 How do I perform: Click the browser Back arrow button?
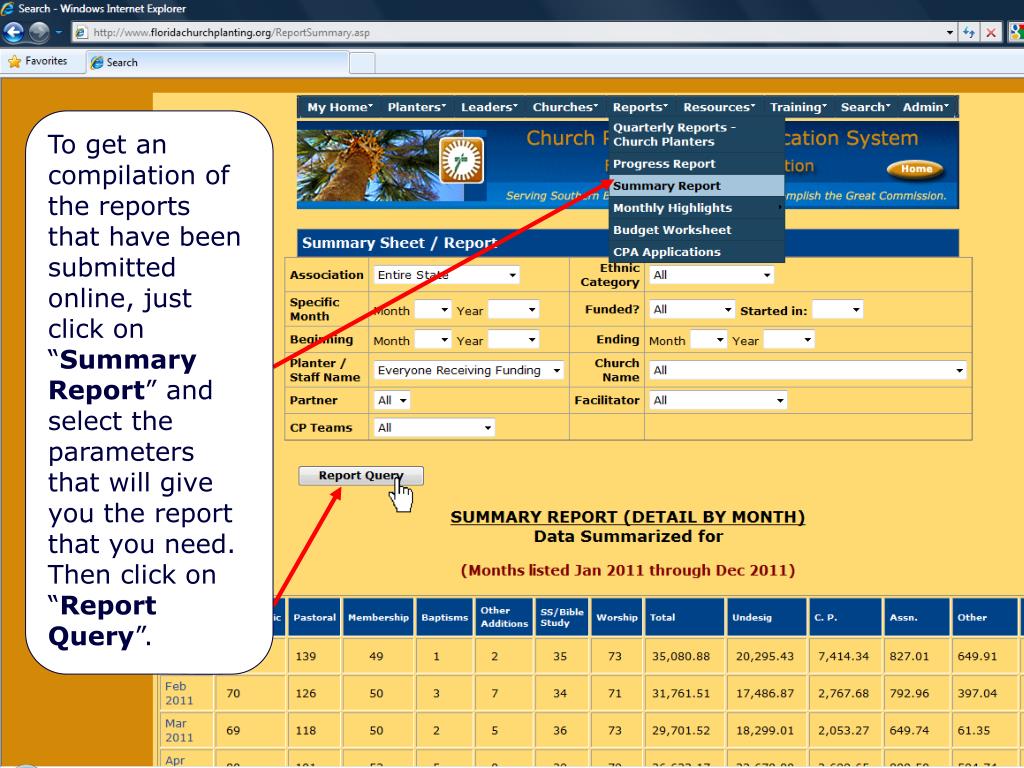(x=13, y=32)
